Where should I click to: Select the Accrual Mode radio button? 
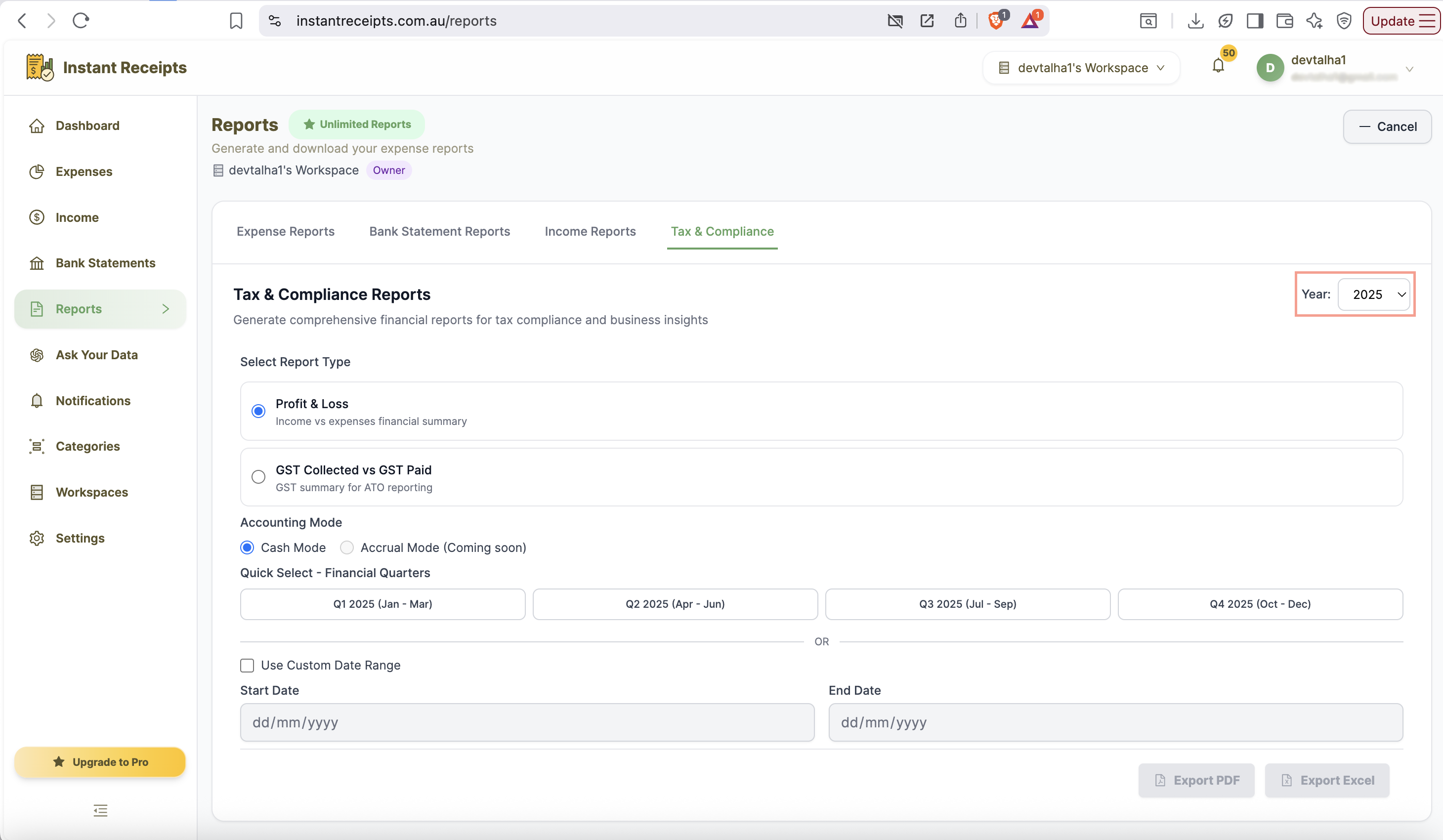[346, 547]
